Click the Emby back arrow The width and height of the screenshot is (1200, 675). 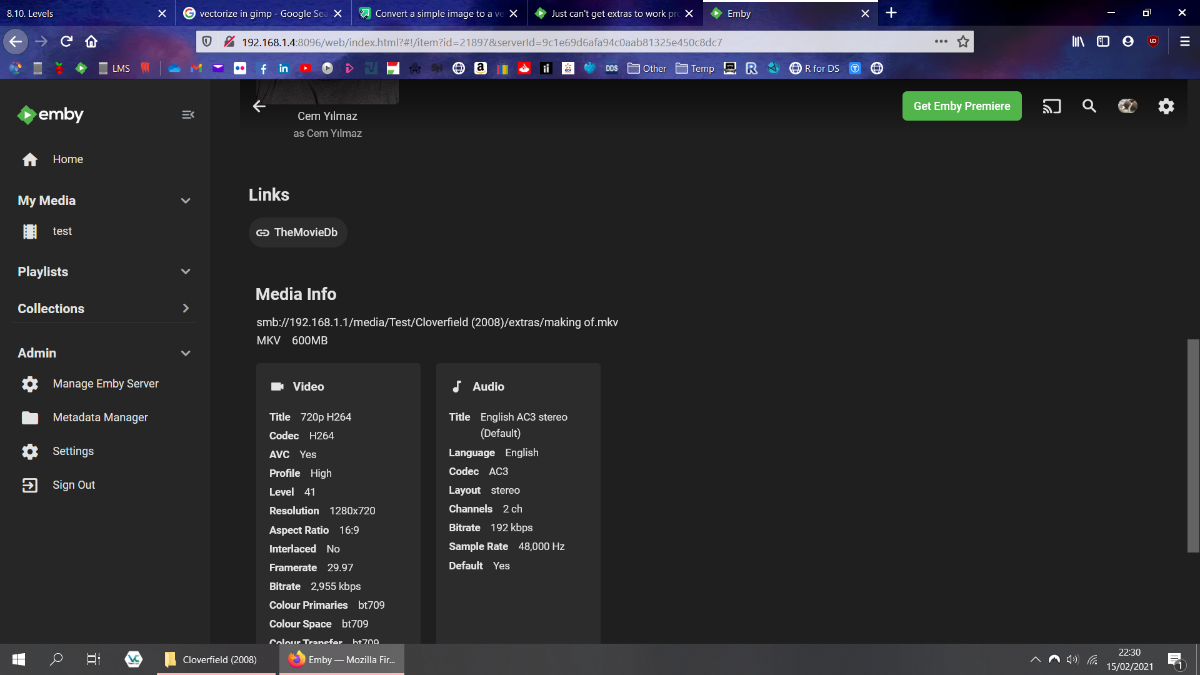pos(259,106)
